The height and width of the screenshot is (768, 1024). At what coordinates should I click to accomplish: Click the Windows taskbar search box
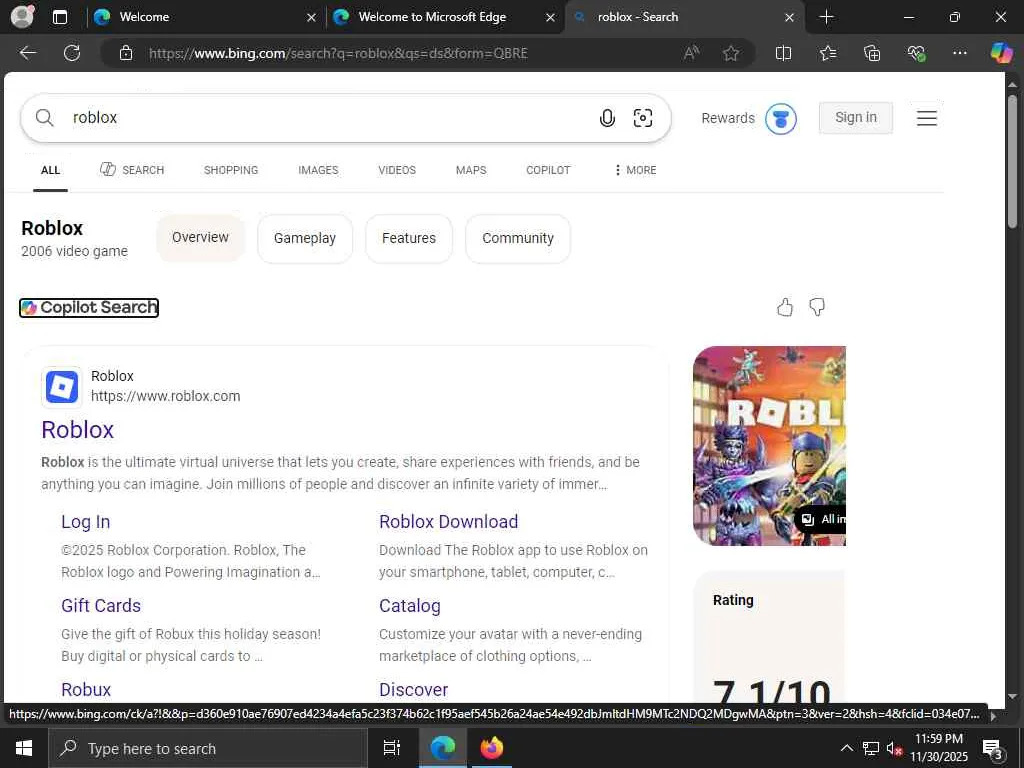click(x=208, y=748)
